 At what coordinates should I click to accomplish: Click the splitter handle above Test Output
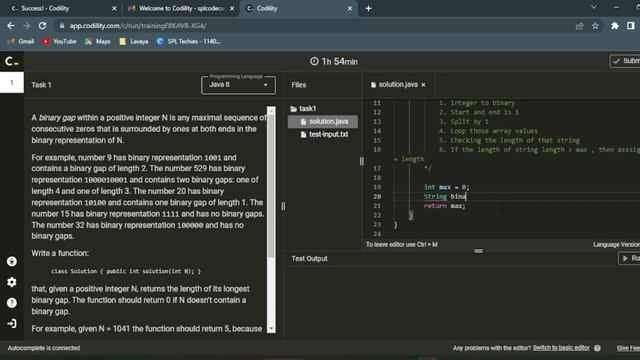[x=478, y=251]
